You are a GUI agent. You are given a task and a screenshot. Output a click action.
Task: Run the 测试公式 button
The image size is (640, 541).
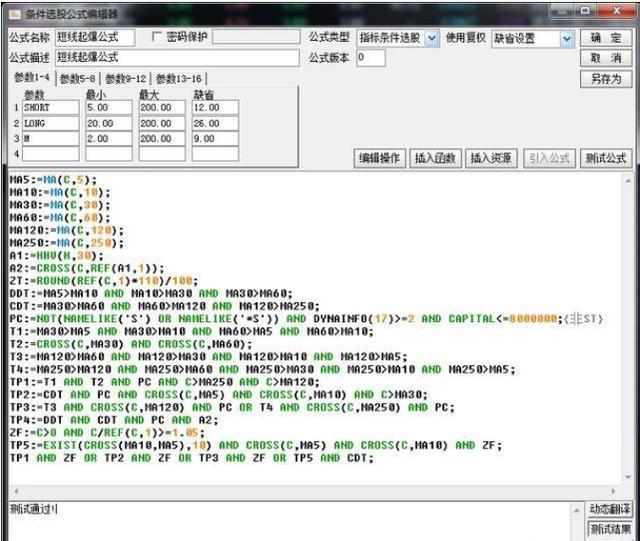(x=605, y=158)
